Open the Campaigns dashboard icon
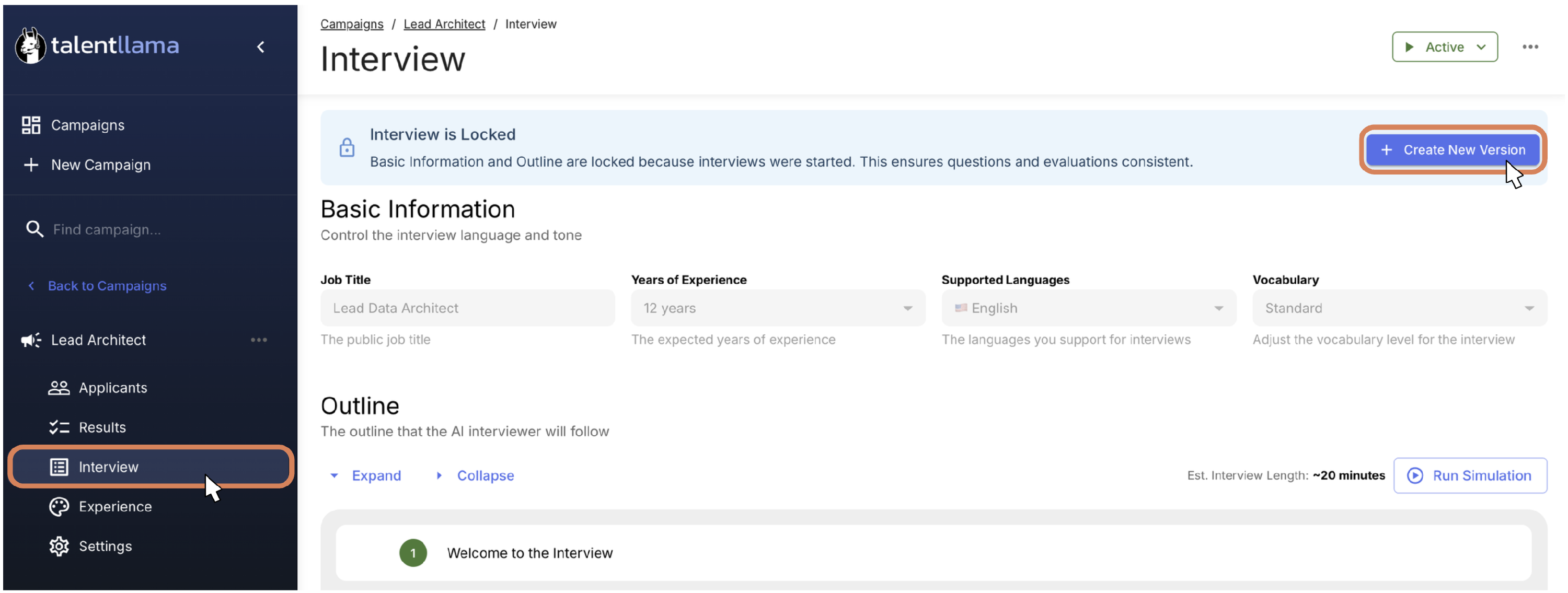 (x=31, y=125)
